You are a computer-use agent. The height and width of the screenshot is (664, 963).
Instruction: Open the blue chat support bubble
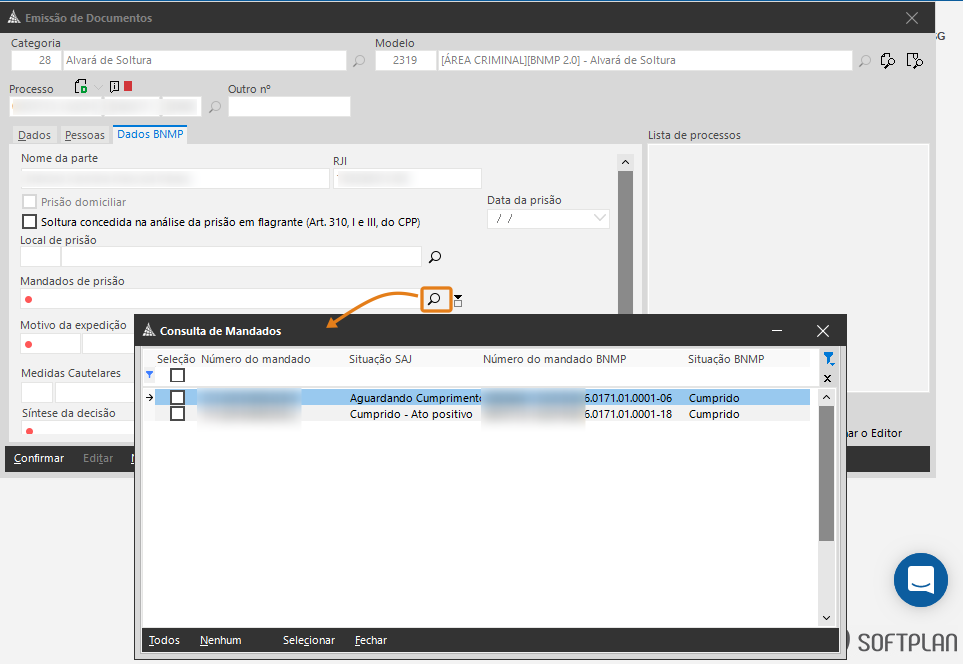(920, 579)
